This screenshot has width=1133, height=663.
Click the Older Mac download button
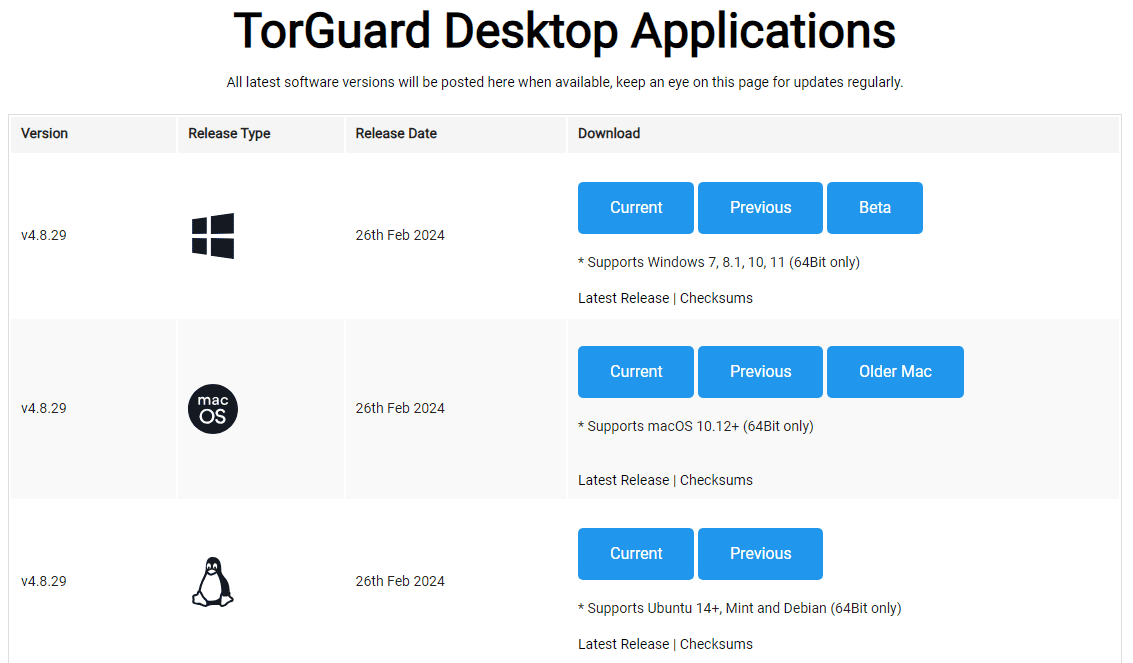pos(894,371)
